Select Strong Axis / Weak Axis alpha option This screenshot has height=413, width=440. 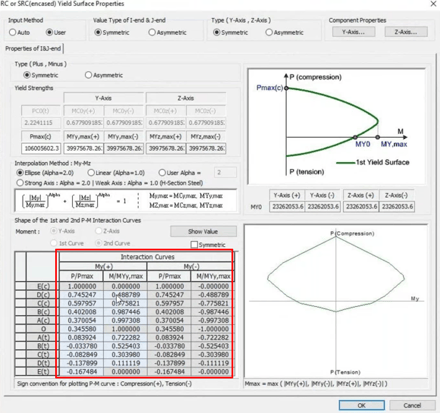[x=20, y=183]
